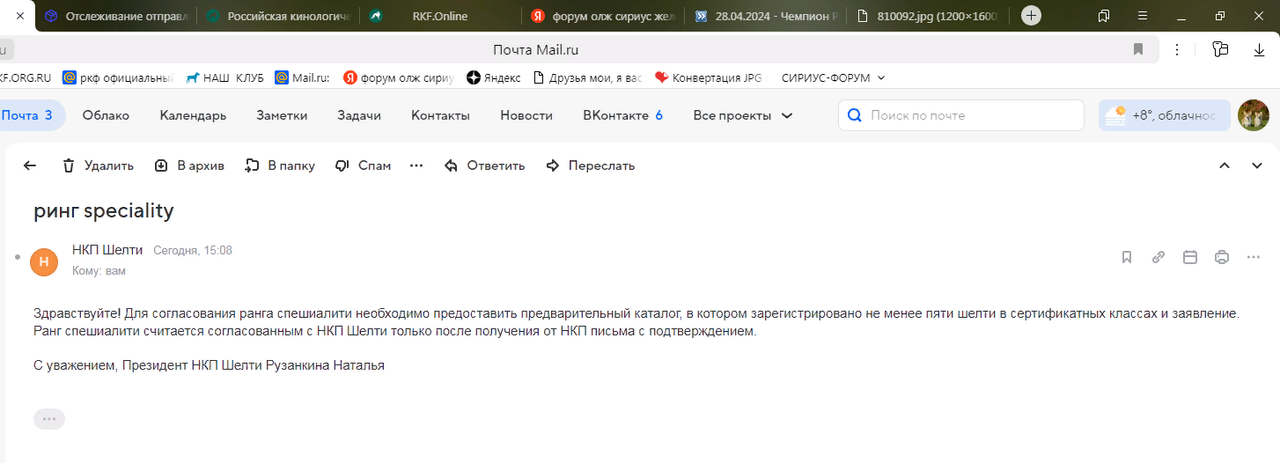Open the toolbar three-dots more actions menu
The height and width of the screenshot is (463, 1280).
click(x=417, y=166)
